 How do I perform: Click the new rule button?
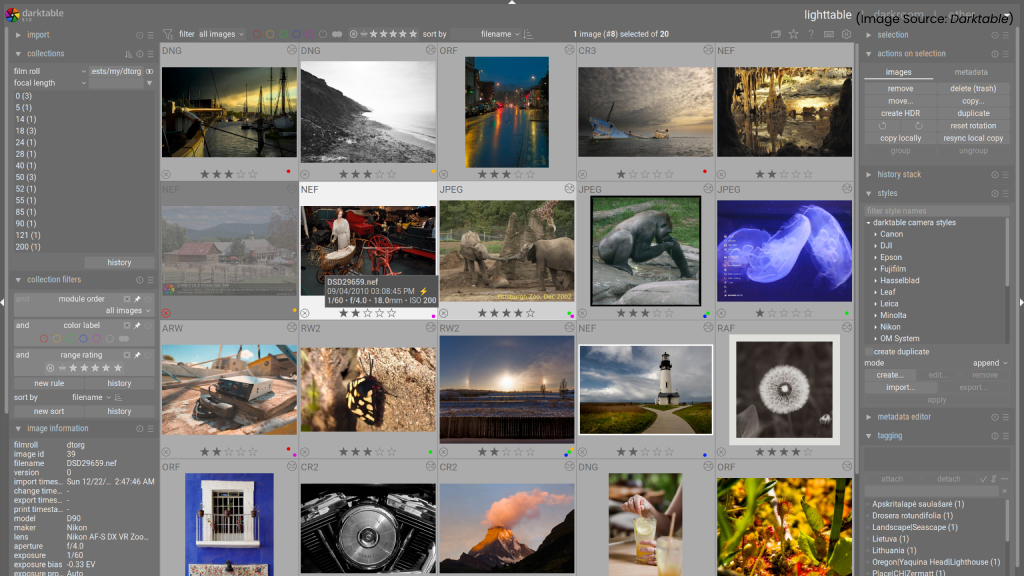[48, 383]
